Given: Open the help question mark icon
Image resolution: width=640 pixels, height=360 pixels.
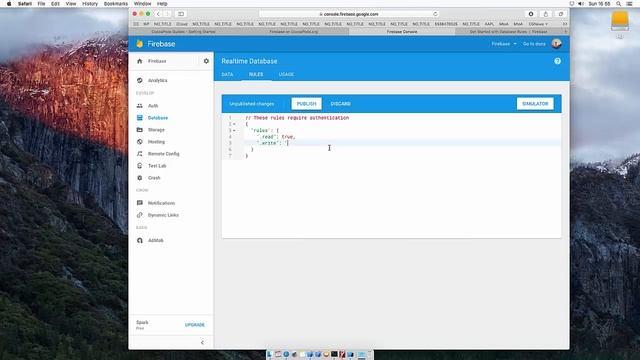Looking at the screenshot, I should coord(558,61).
